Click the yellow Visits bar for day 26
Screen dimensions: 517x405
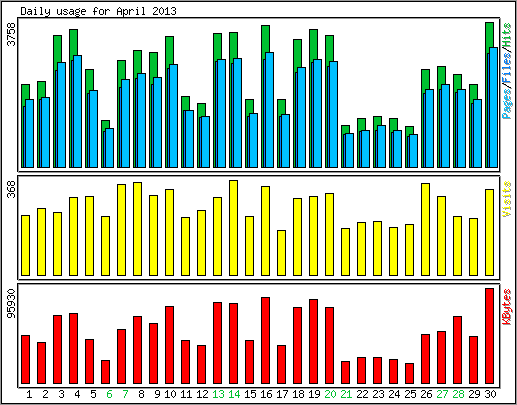click(x=426, y=229)
